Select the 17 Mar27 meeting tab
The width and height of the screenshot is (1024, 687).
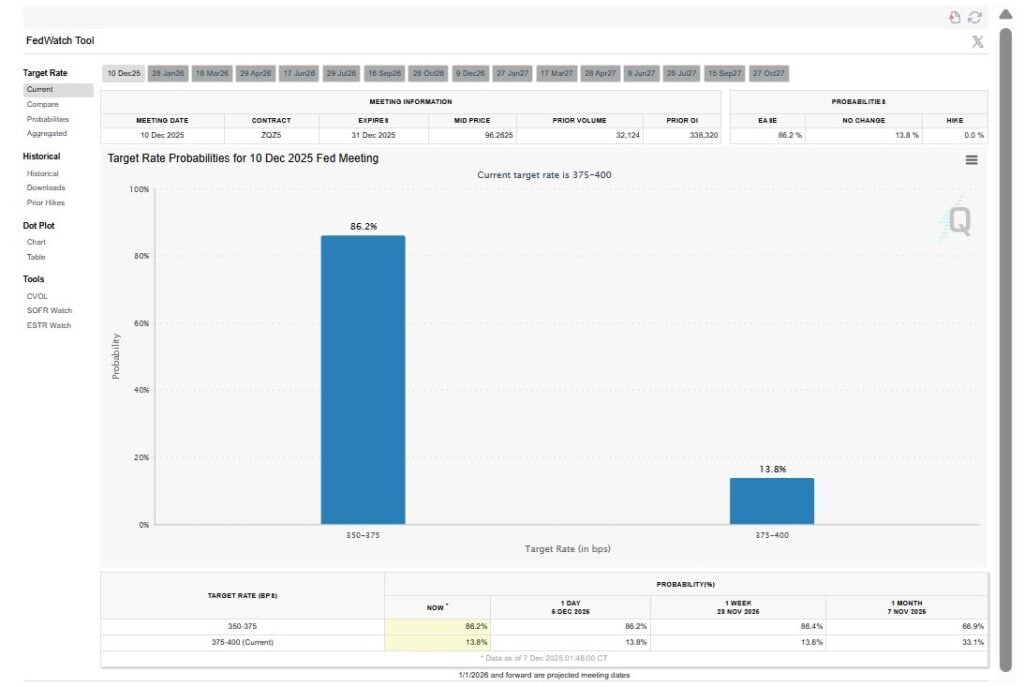(x=557, y=72)
